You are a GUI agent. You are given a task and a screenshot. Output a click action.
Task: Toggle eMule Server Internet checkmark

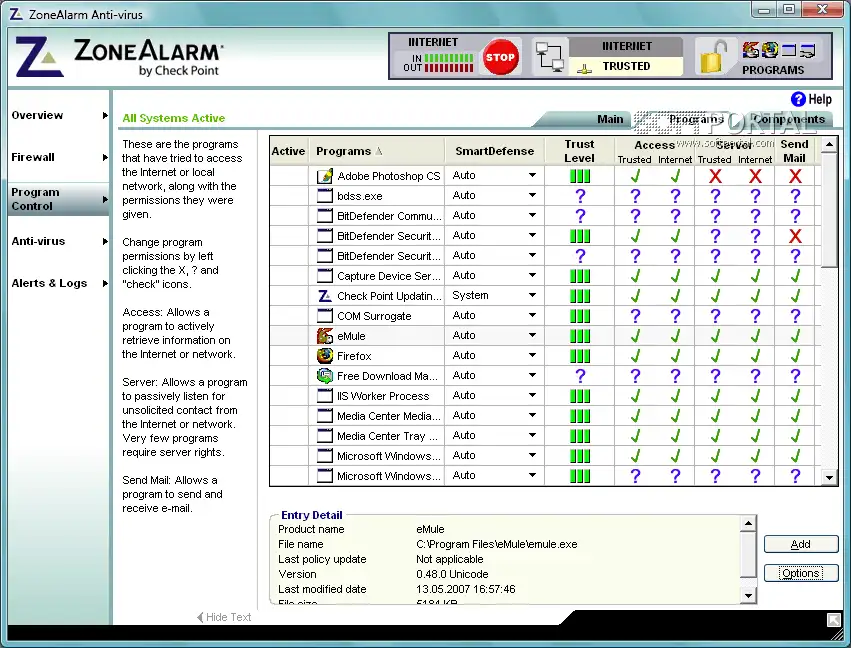[x=755, y=336]
